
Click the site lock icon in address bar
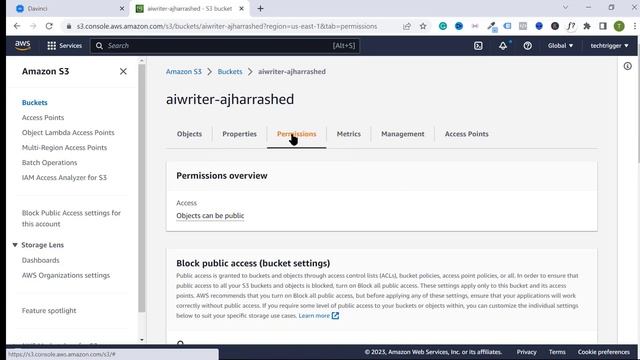click(69, 26)
